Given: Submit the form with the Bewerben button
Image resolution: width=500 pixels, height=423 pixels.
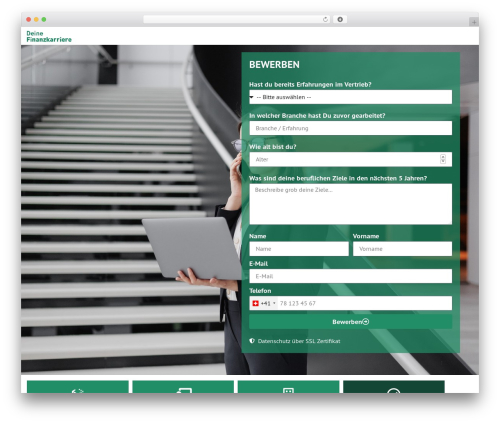Looking at the screenshot, I should coord(350,322).
